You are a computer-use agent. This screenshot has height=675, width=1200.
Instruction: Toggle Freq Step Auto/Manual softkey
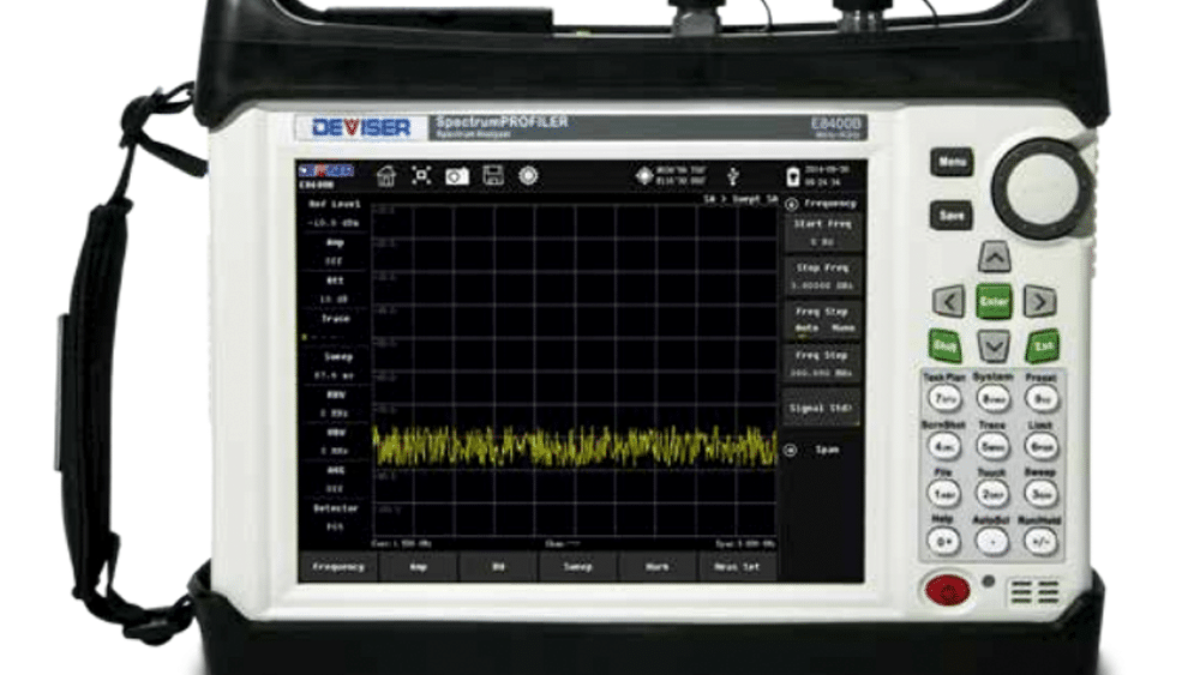point(821,320)
